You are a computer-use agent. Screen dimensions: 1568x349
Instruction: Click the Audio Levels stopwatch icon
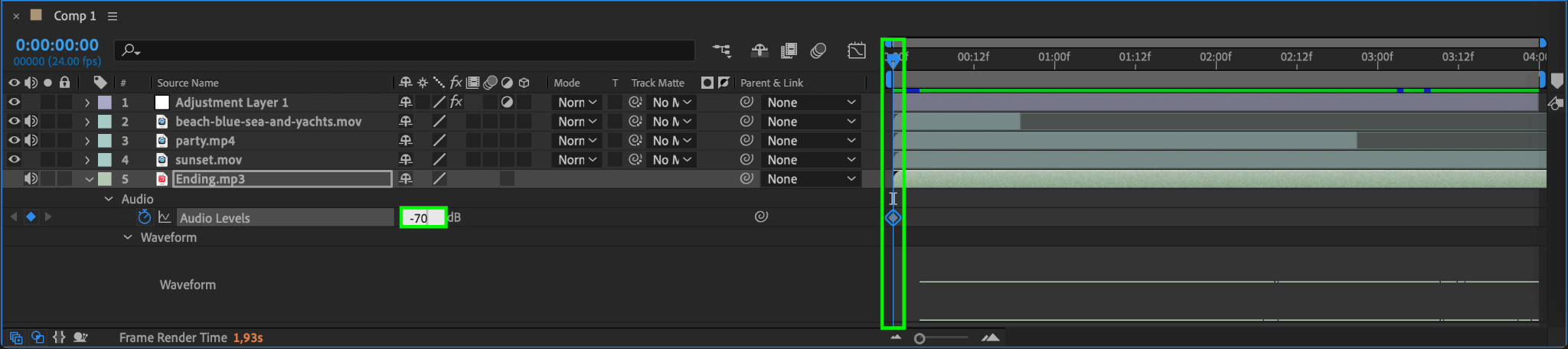(144, 217)
